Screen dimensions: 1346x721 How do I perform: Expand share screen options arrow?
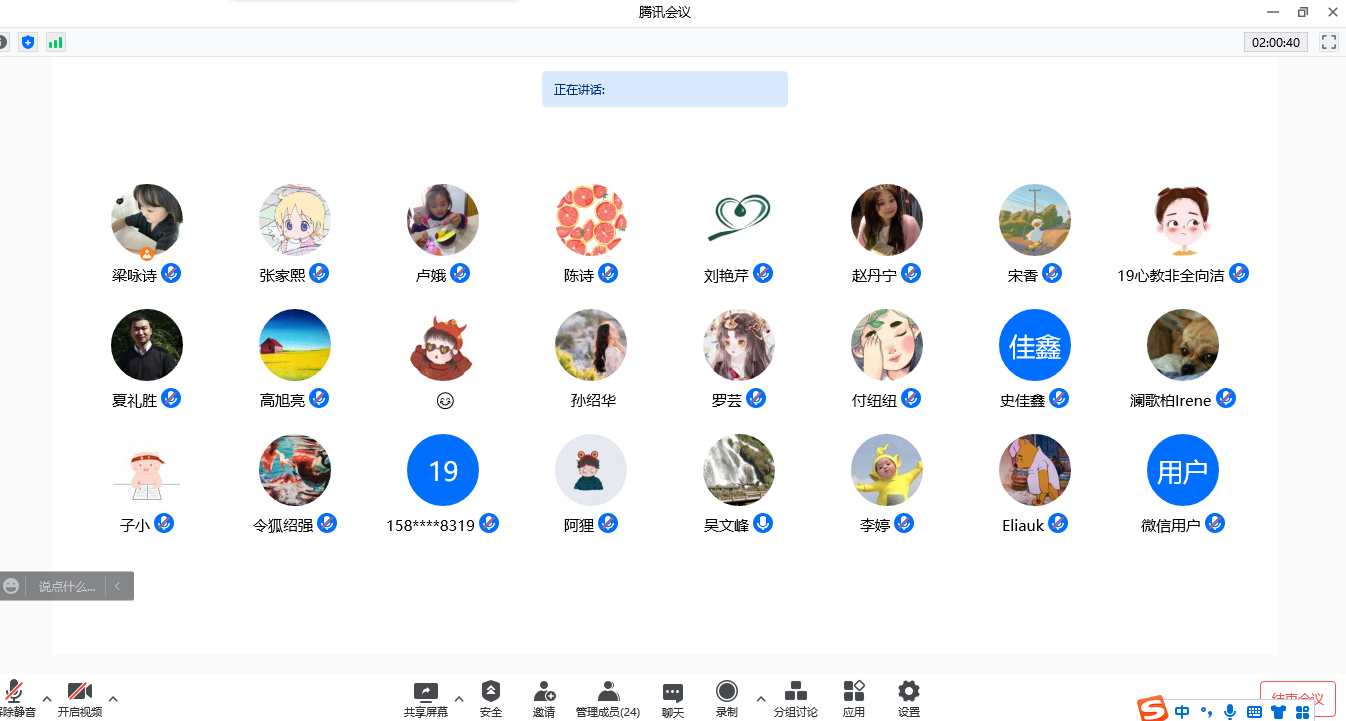[459, 698]
